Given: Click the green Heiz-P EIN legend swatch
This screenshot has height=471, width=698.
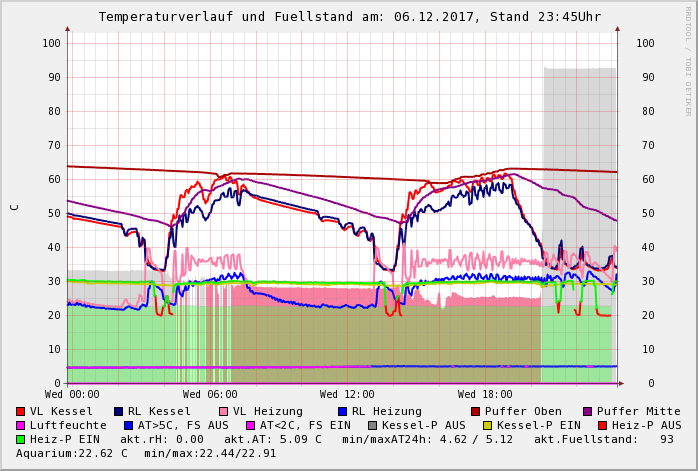Looking at the screenshot, I should 21,439.
